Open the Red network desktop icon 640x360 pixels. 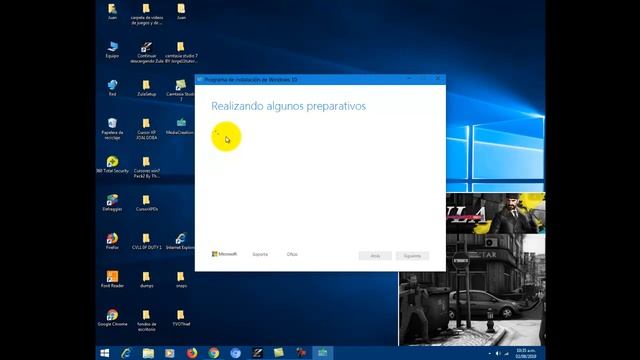(x=112, y=88)
